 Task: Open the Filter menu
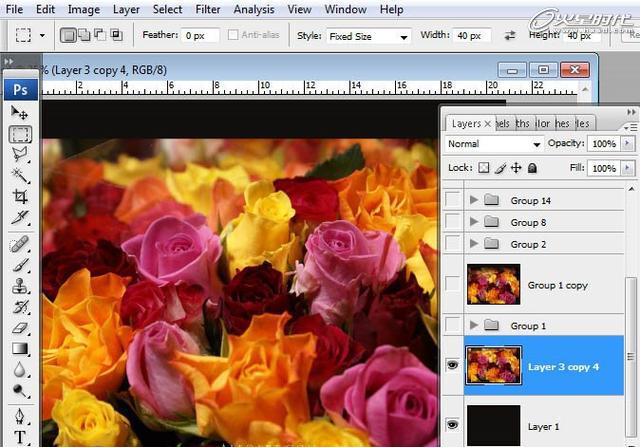coord(208,9)
